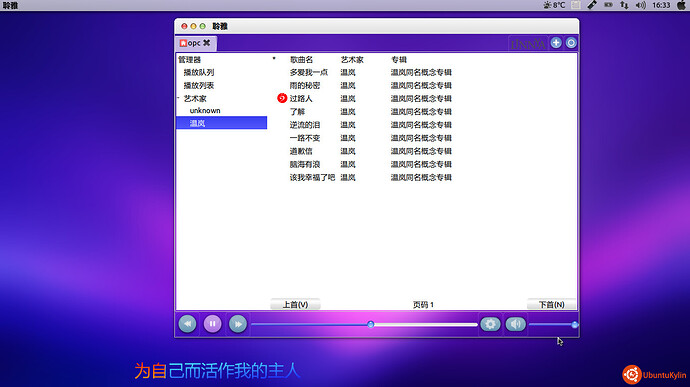Select artist 温岚 in the sidebar
Image resolution: width=690 pixels, height=387 pixels.
pyautogui.click(x=221, y=123)
